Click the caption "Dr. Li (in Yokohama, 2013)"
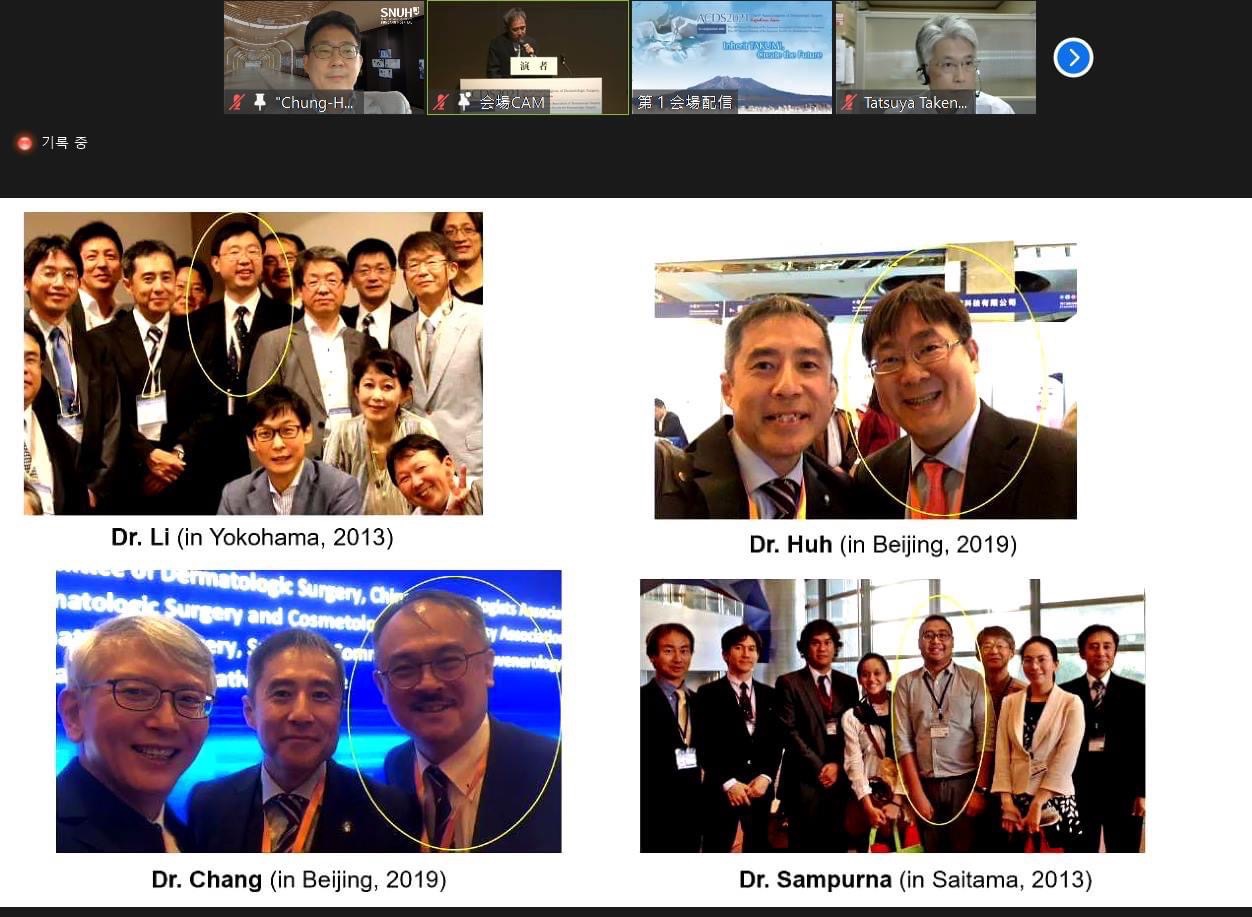 click(x=252, y=537)
